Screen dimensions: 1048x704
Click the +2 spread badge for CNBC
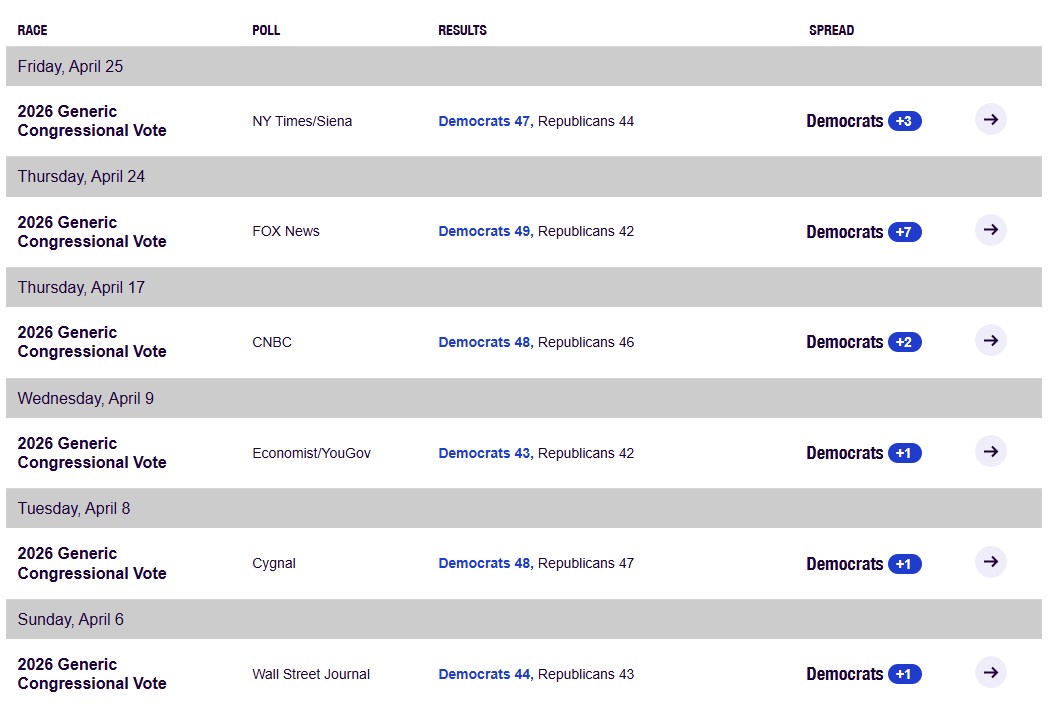pyautogui.click(x=904, y=342)
